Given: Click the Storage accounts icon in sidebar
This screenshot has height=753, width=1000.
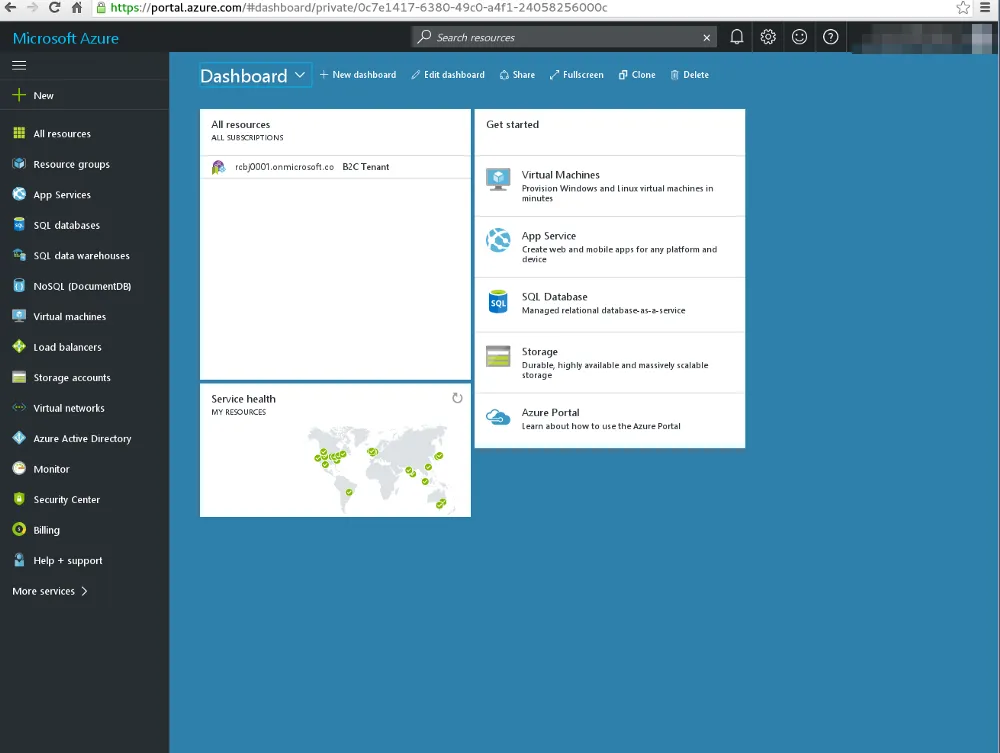Looking at the screenshot, I should tap(19, 377).
